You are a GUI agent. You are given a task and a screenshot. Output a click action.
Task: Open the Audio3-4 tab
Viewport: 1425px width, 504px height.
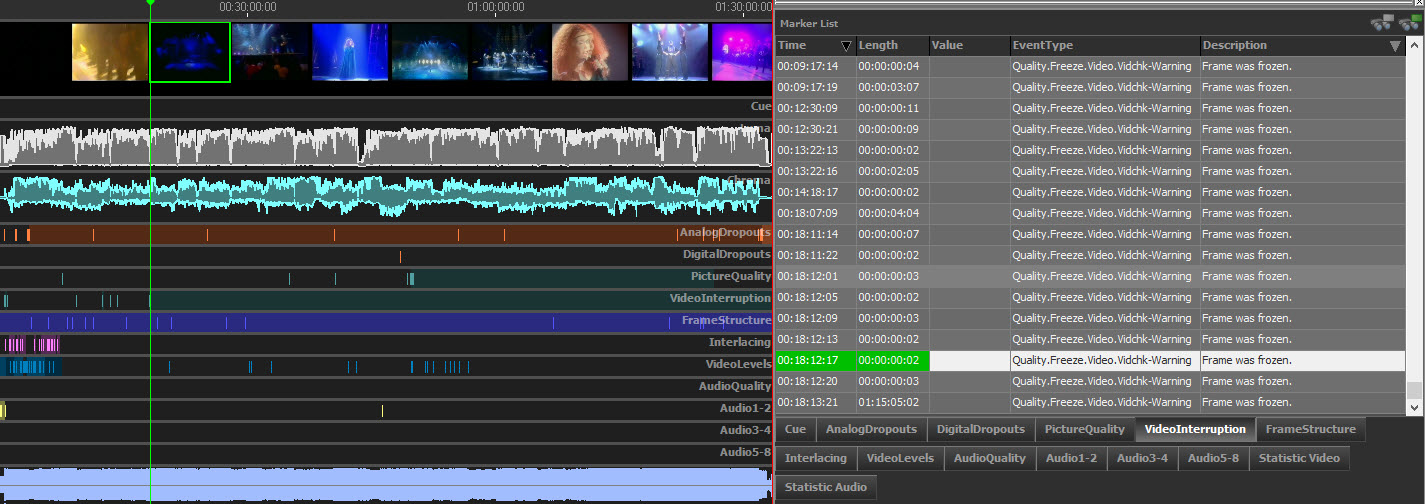pyautogui.click(x=1142, y=459)
